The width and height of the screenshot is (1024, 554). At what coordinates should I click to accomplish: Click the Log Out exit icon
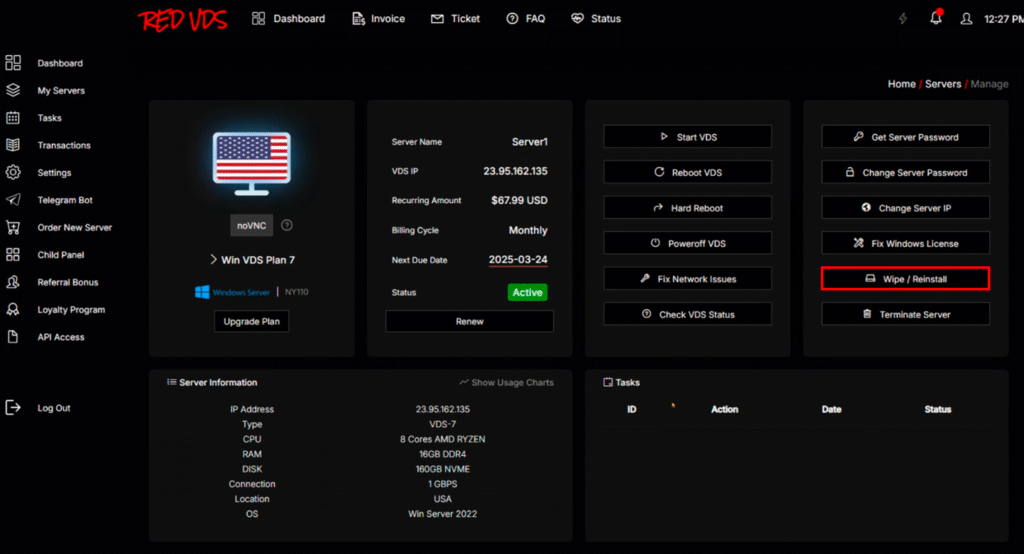pos(13,408)
